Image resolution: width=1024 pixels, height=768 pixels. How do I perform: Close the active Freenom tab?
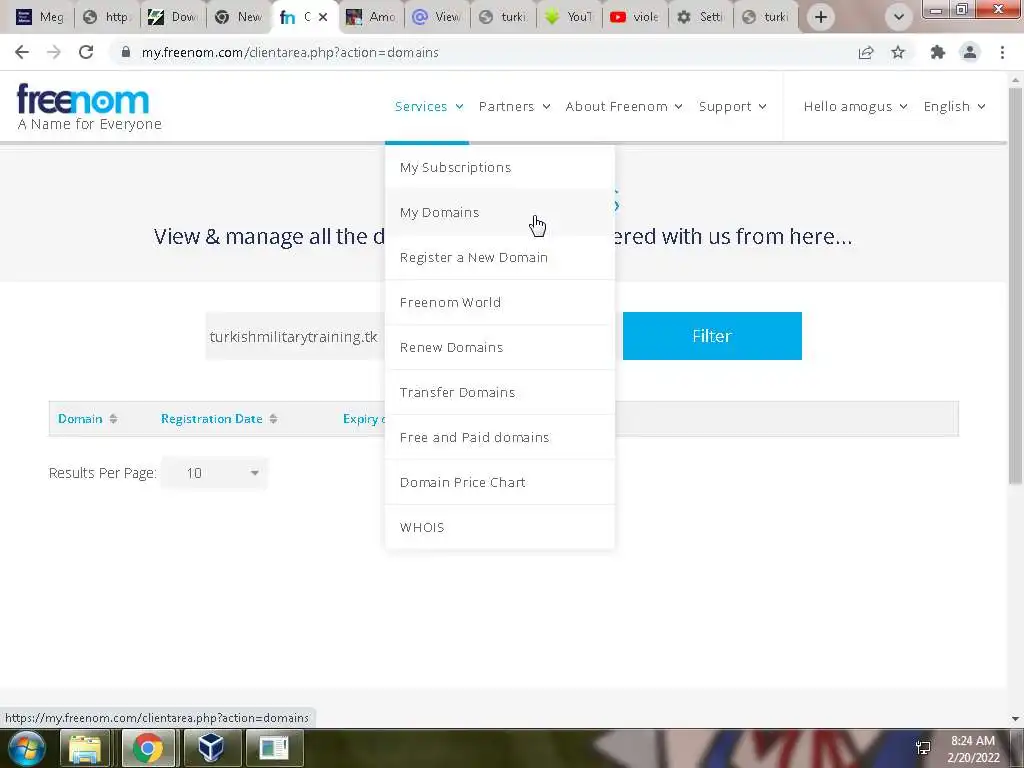pos(323,17)
